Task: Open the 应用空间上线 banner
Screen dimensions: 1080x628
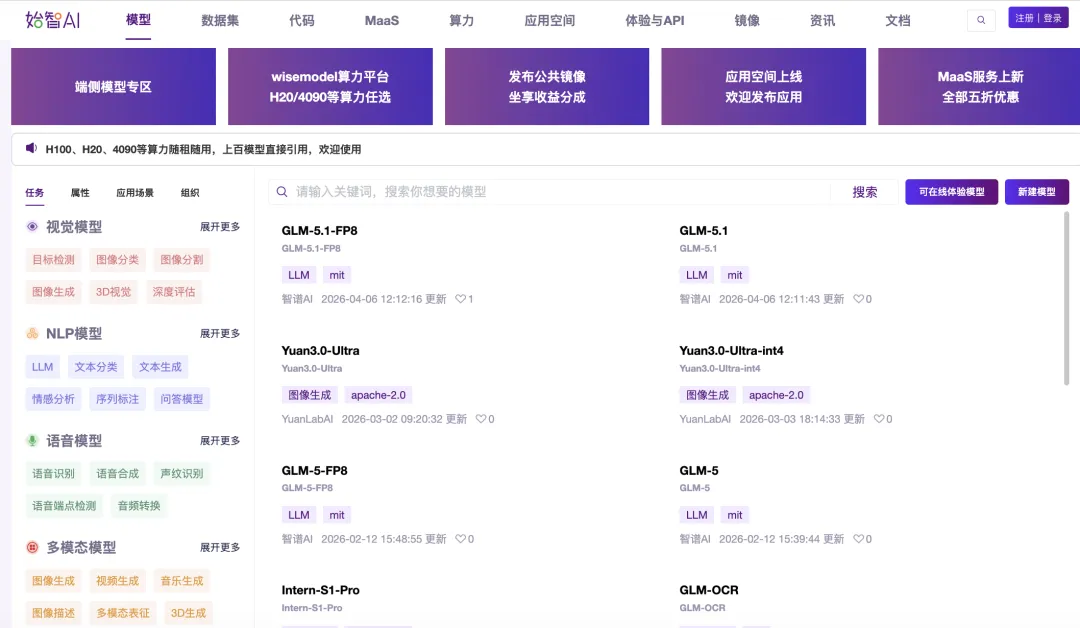Action: tap(763, 87)
